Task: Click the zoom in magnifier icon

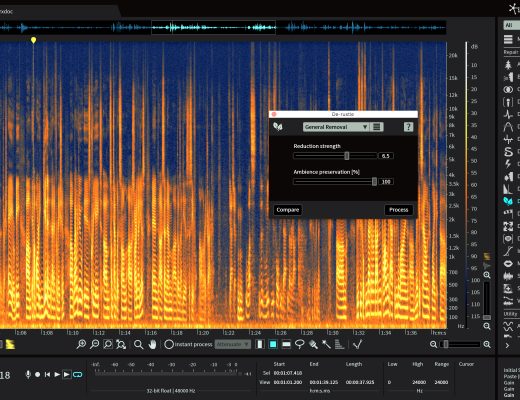Action: pos(81,344)
